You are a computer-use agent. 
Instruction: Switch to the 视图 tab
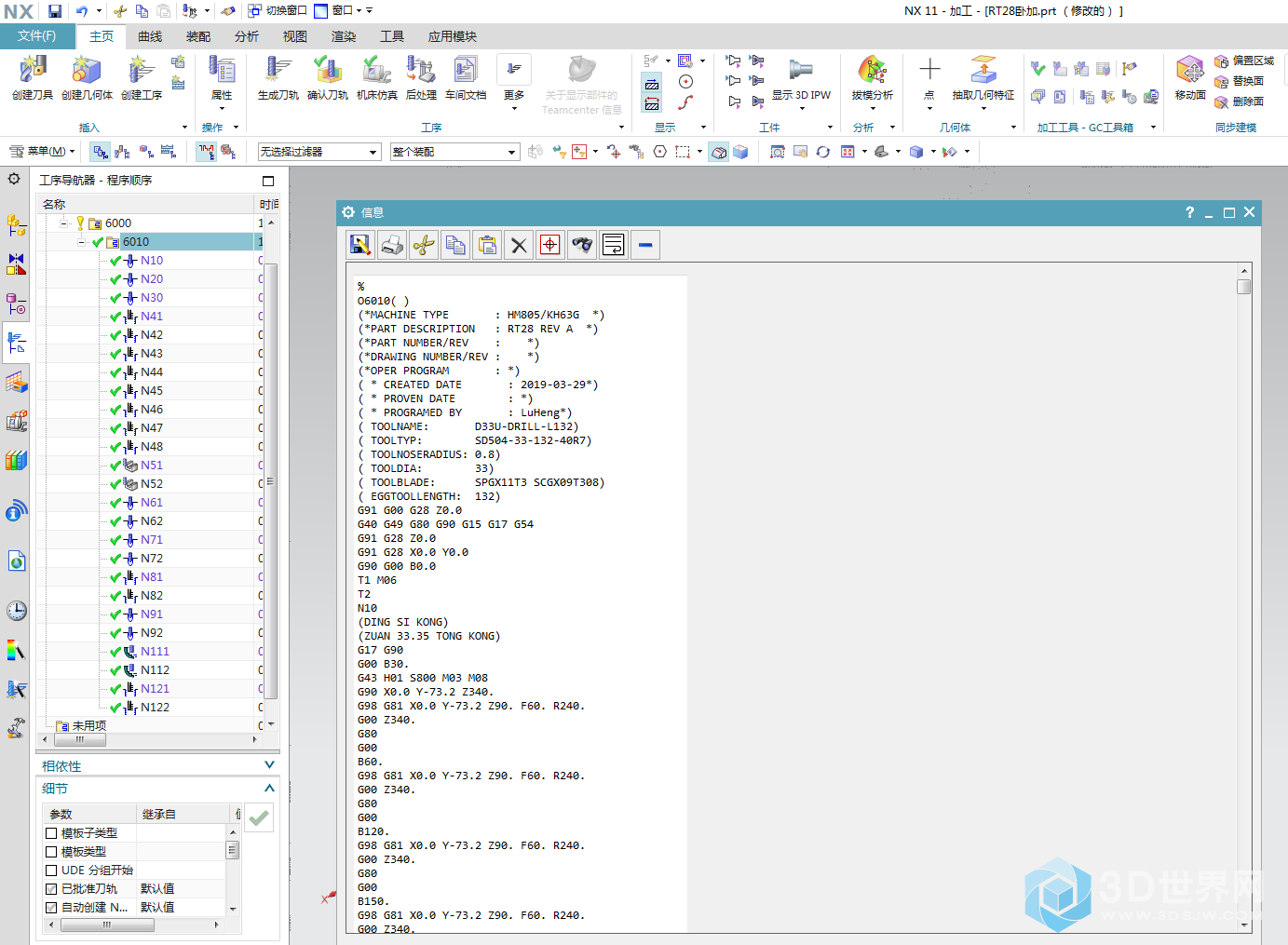295,36
